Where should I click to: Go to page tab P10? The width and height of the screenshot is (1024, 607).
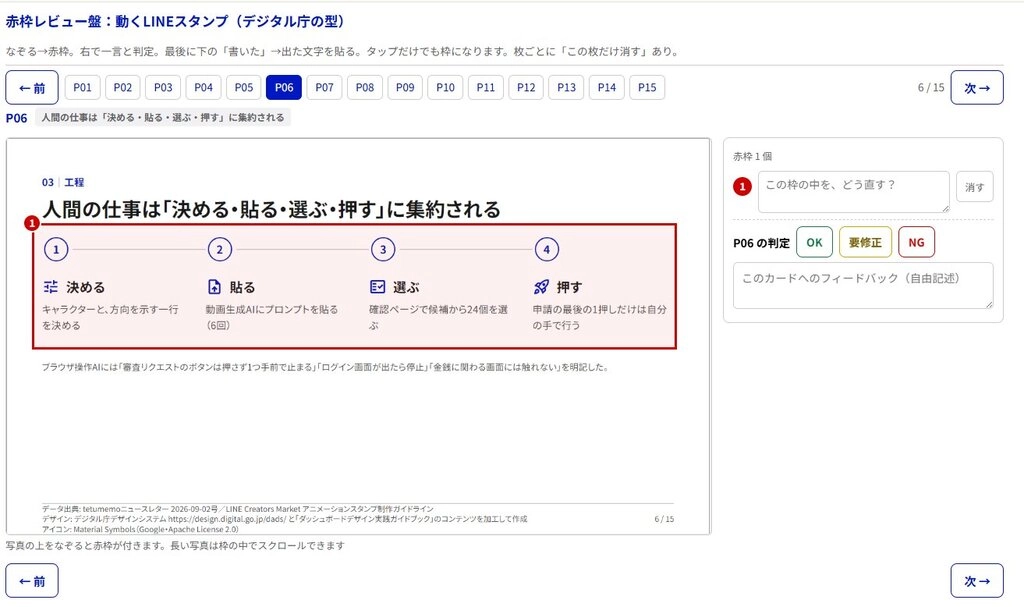445,88
